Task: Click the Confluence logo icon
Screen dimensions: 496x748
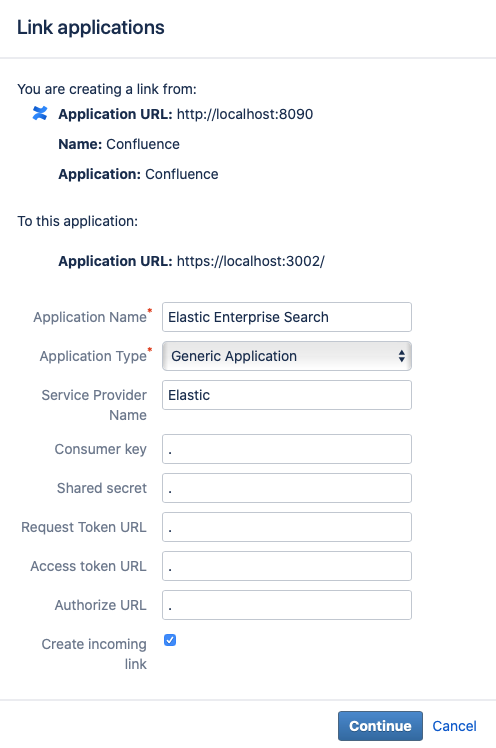Action: [x=40, y=114]
